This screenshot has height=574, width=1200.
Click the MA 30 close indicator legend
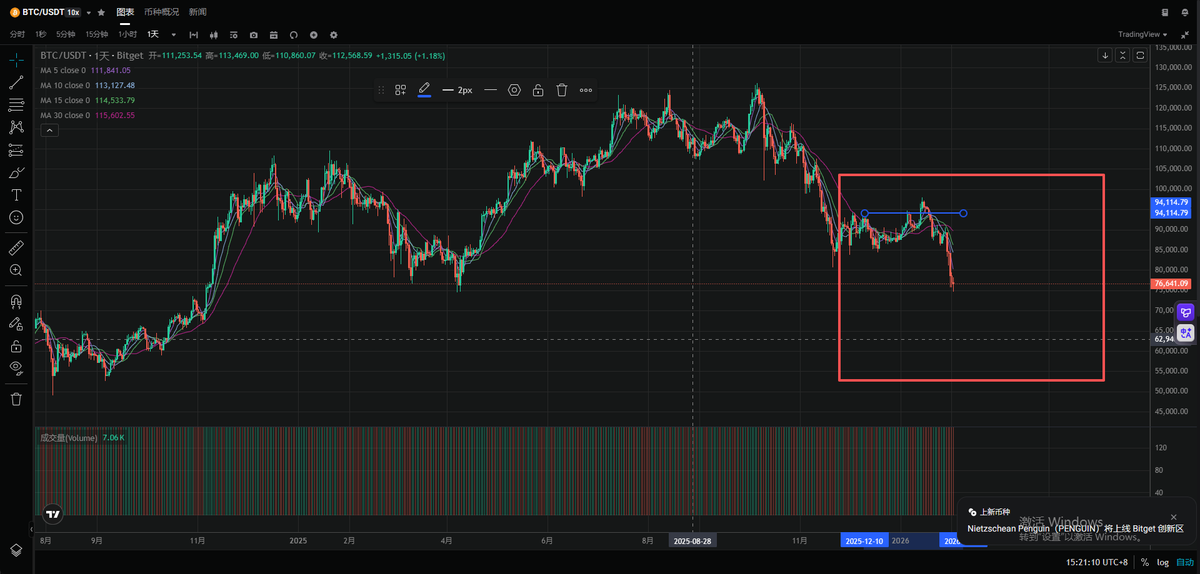87,115
